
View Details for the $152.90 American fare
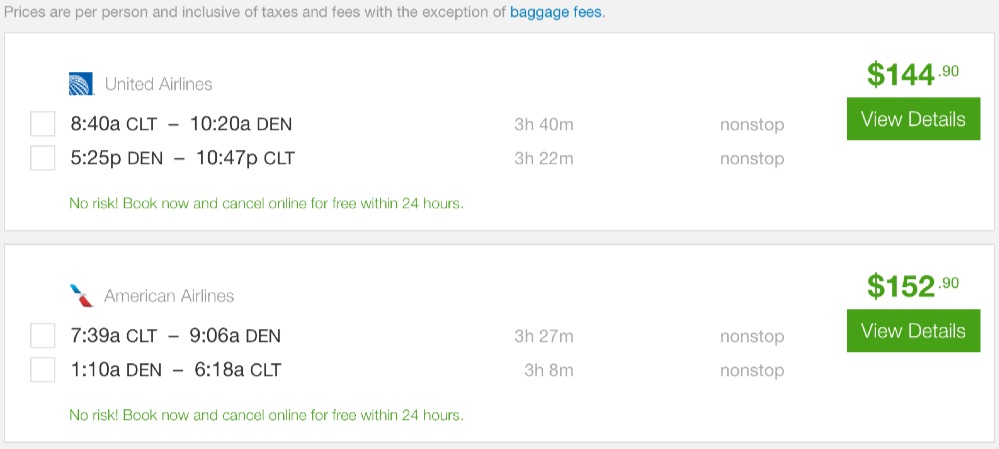pyautogui.click(x=913, y=331)
